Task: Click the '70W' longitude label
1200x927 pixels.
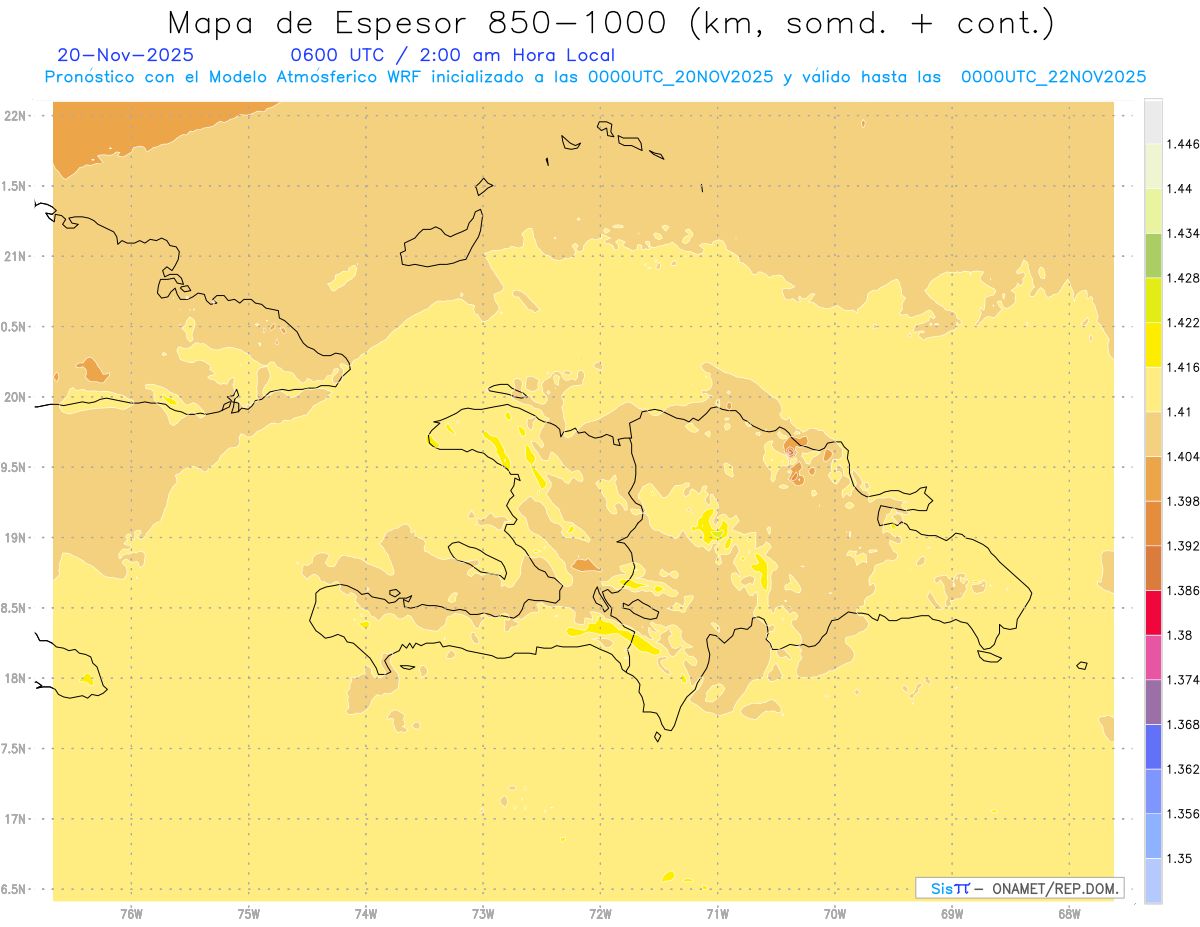Action: pyautogui.click(x=835, y=913)
